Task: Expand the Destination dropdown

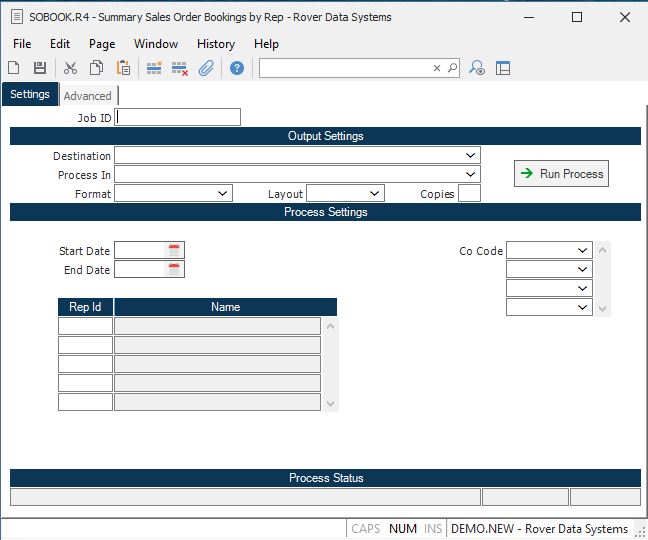Action: [470, 156]
